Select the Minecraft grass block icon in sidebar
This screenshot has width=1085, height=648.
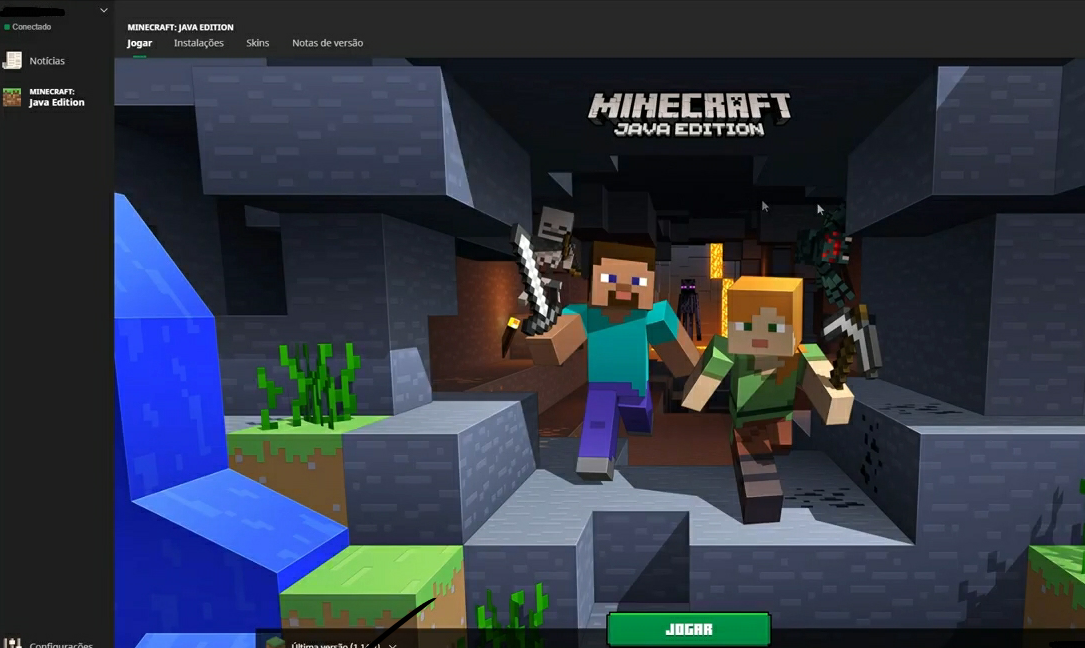(x=13, y=97)
